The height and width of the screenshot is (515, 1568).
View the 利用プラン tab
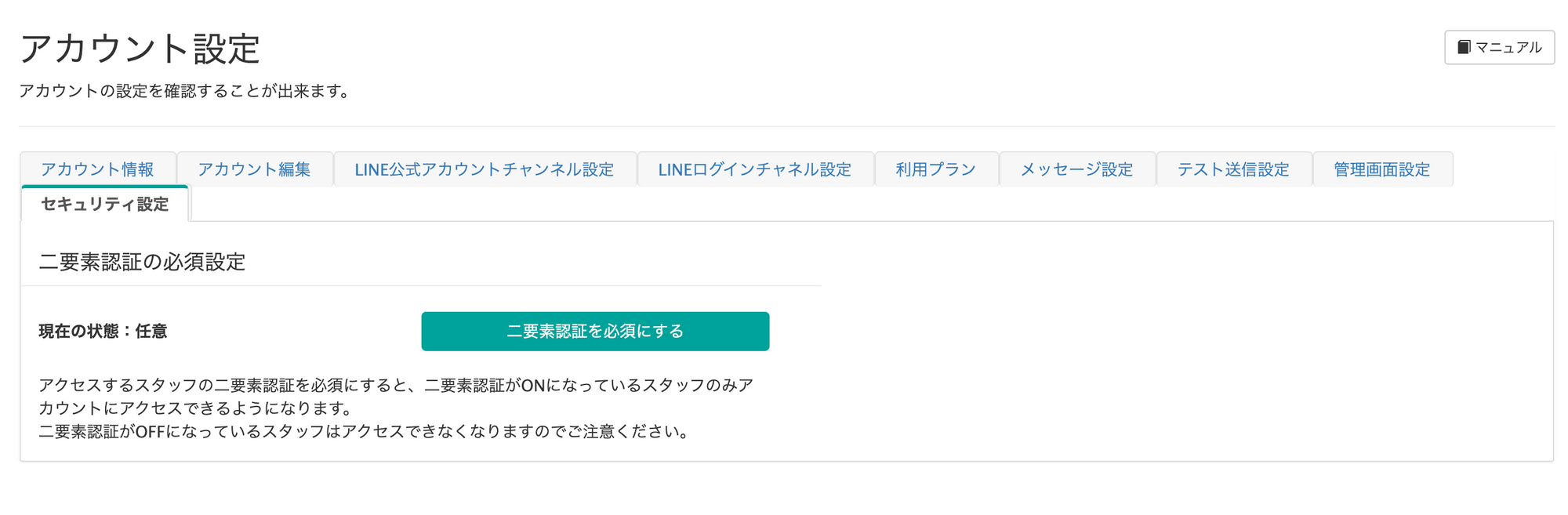coord(935,169)
